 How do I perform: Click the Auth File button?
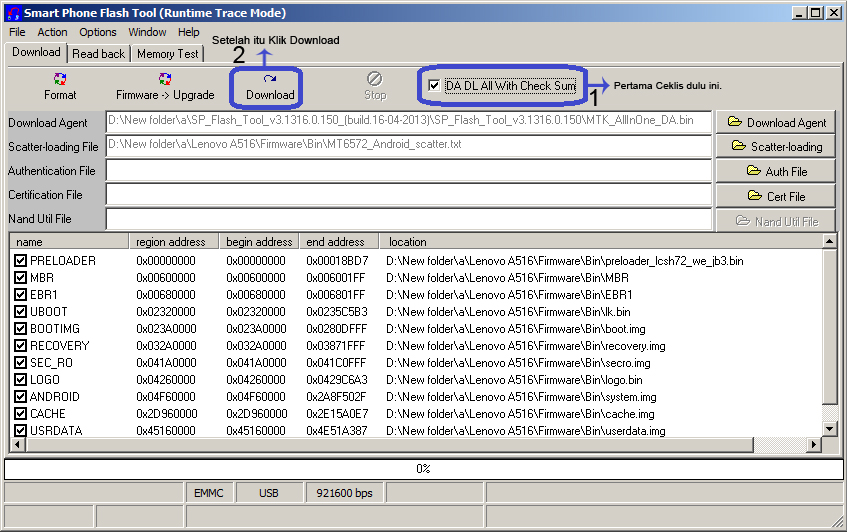776,171
